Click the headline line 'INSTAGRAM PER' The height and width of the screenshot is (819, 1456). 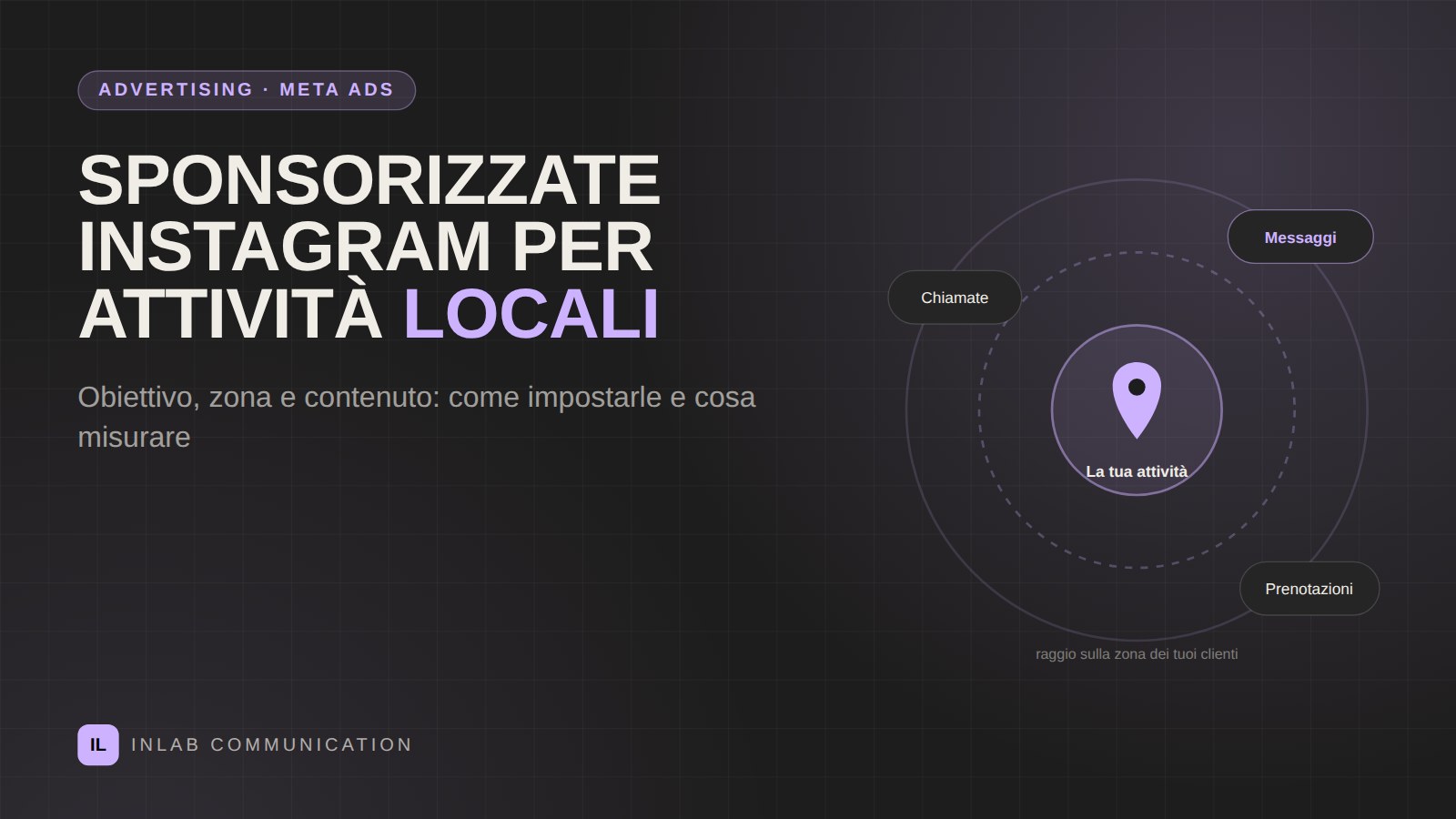tap(366, 247)
